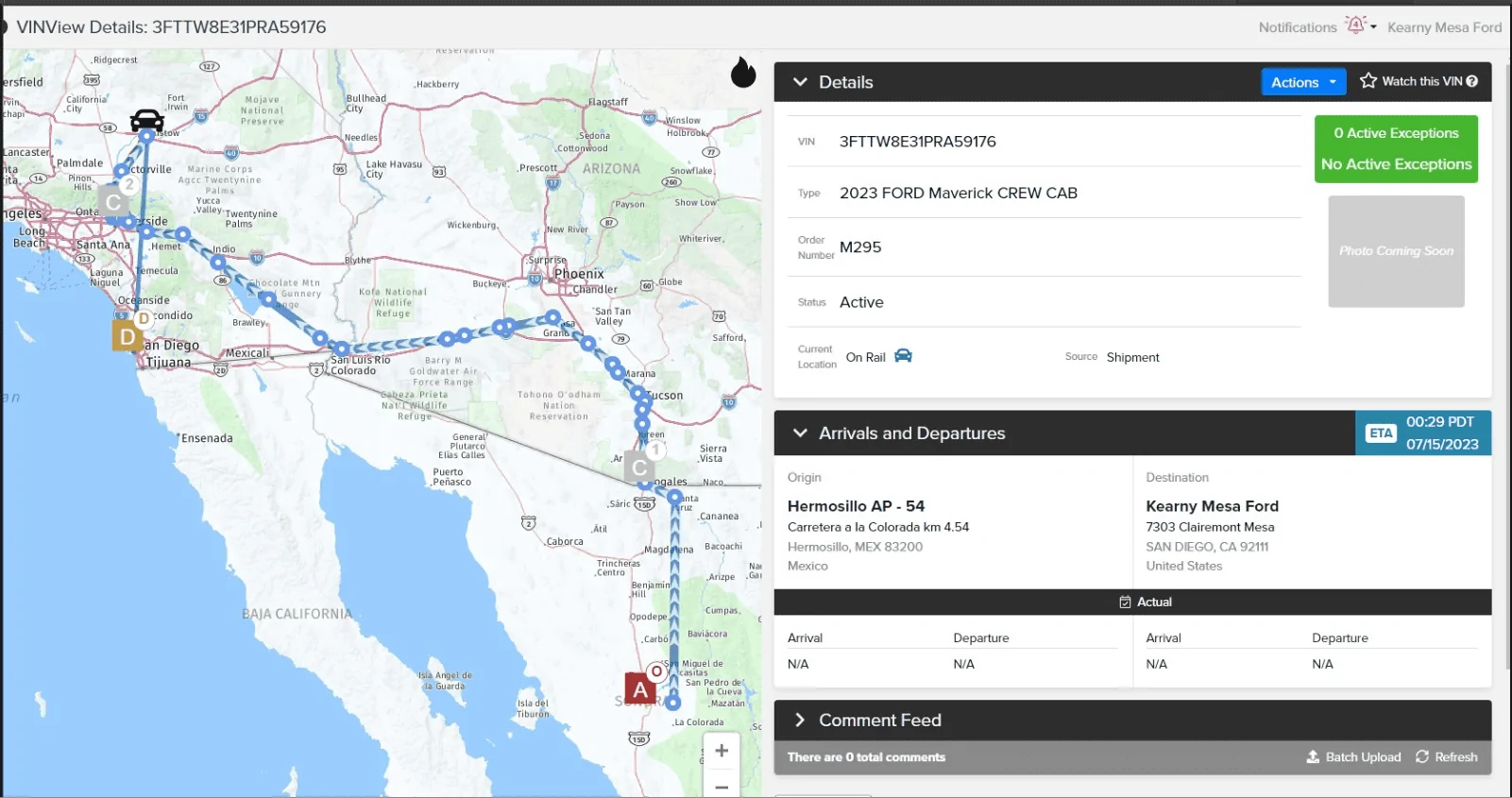
Task: Click destination Kearny Mesa Ford heading
Action: pyautogui.click(x=1212, y=506)
